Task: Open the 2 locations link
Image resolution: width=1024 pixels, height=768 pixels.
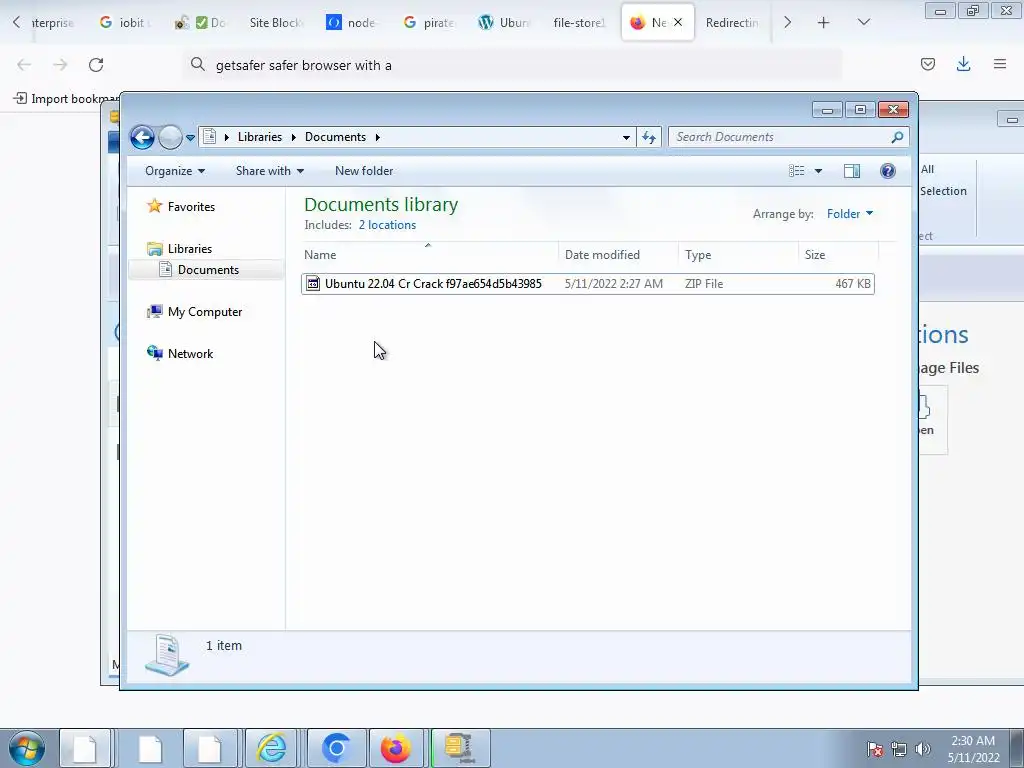Action: click(x=387, y=225)
